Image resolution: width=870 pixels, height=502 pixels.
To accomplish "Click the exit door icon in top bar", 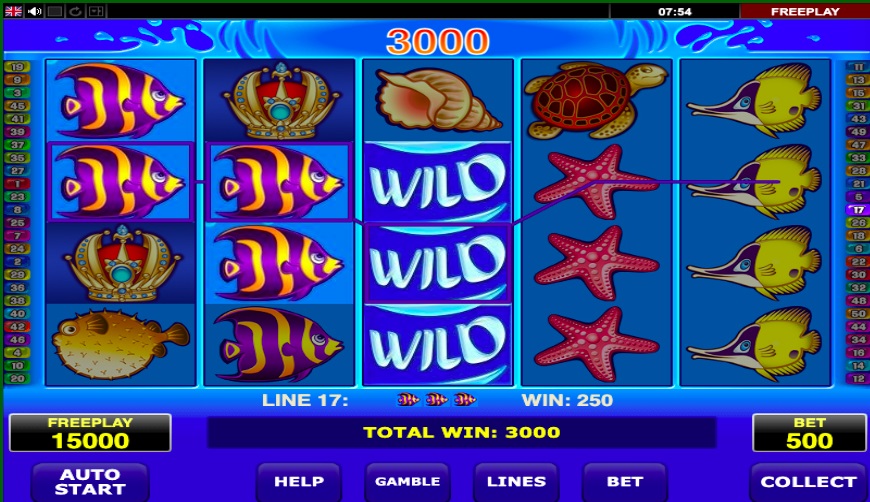I will [x=95, y=11].
